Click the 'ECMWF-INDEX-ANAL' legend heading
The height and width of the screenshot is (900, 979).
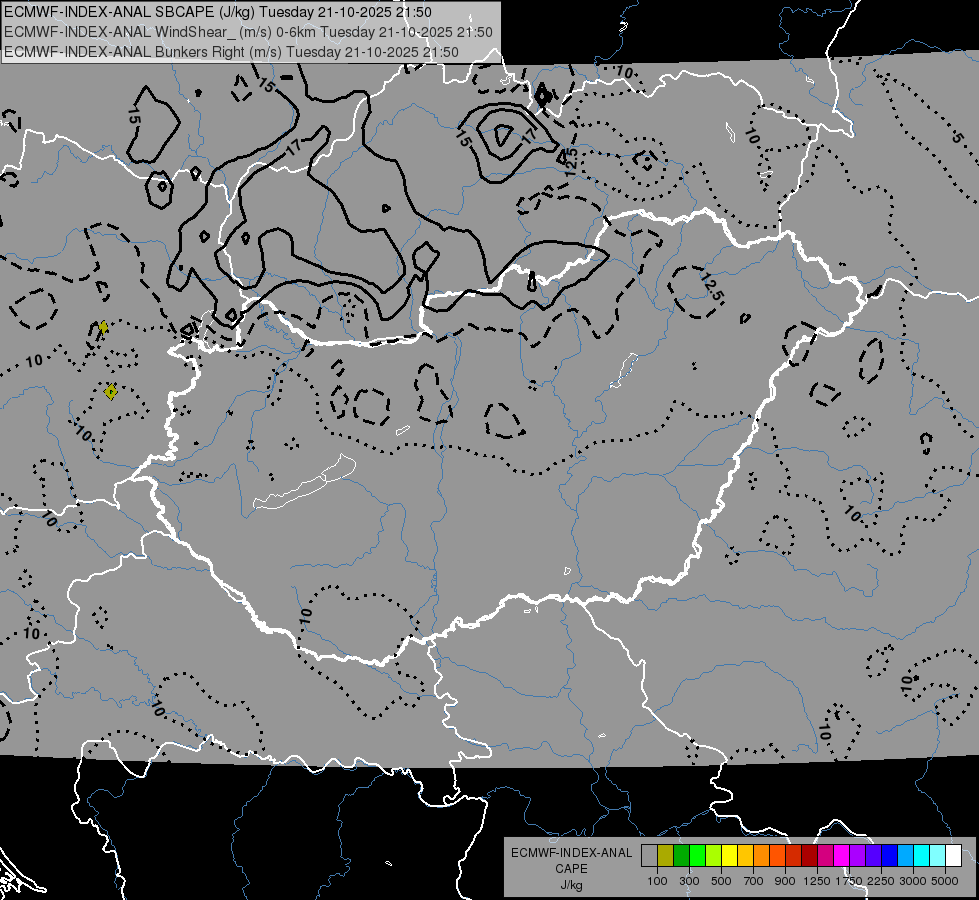coord(571,853)
